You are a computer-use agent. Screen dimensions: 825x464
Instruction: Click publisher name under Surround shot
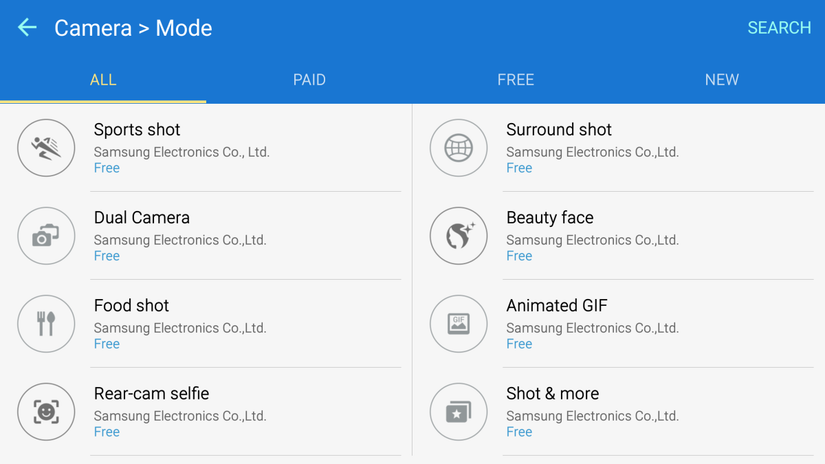(x=592, y=152)
